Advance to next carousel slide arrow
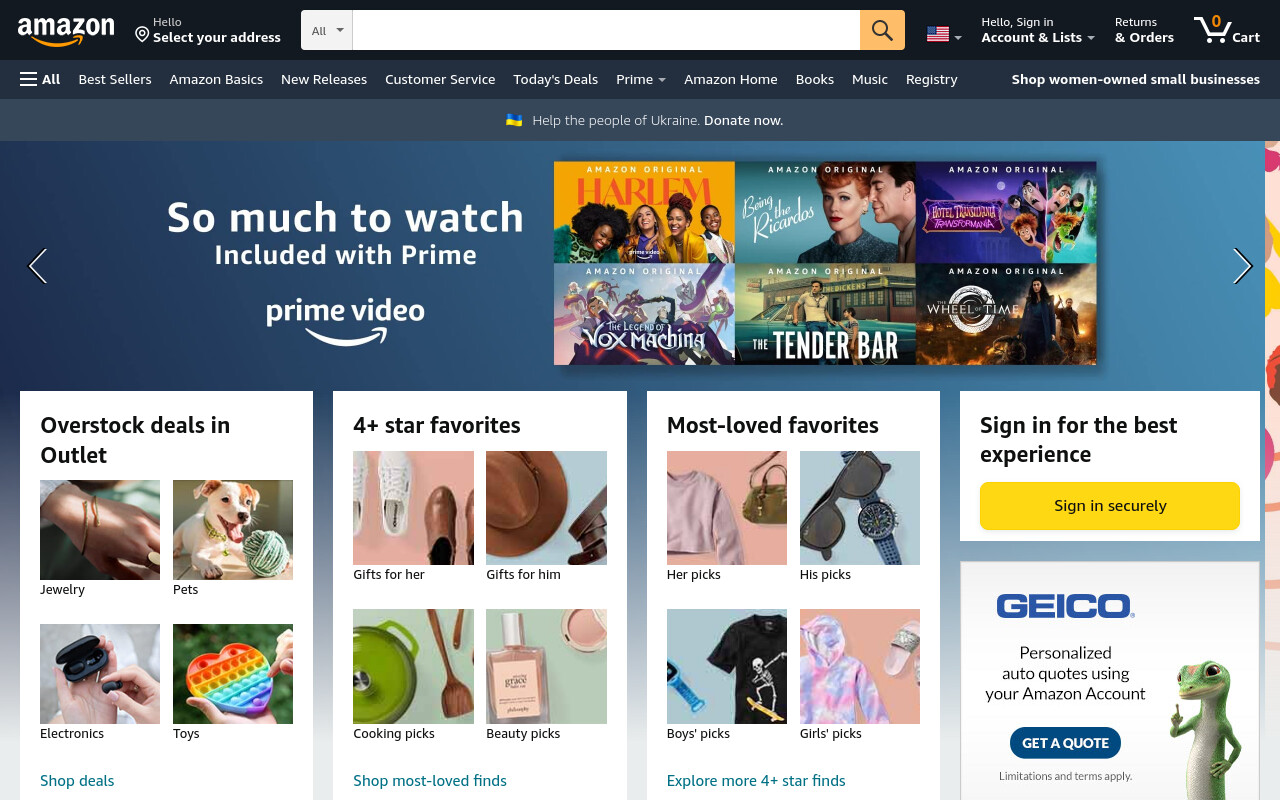This screenshot has width=1280, height=800. pos(1243,266)
